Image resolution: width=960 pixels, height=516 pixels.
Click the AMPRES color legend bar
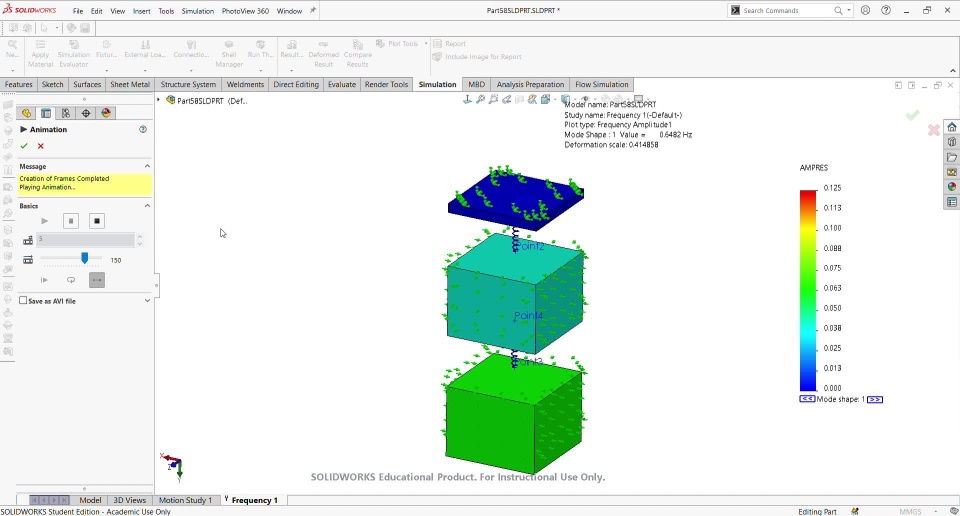pyautogui.click(x=808, y=290)
